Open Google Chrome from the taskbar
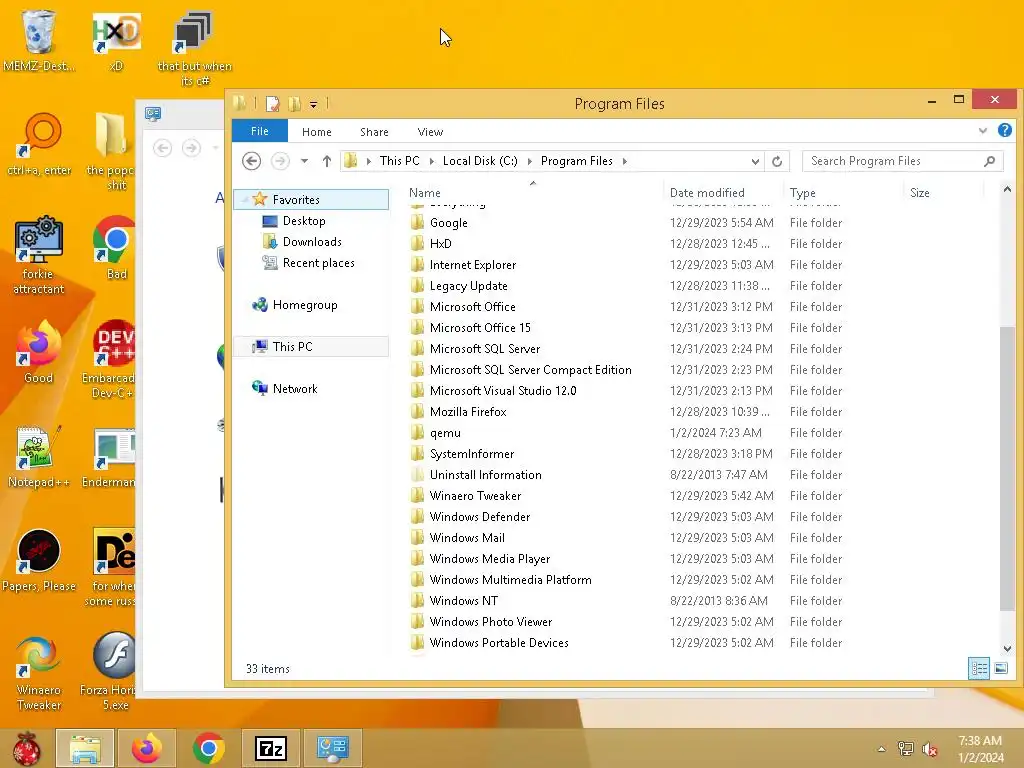 pos(208,748)
